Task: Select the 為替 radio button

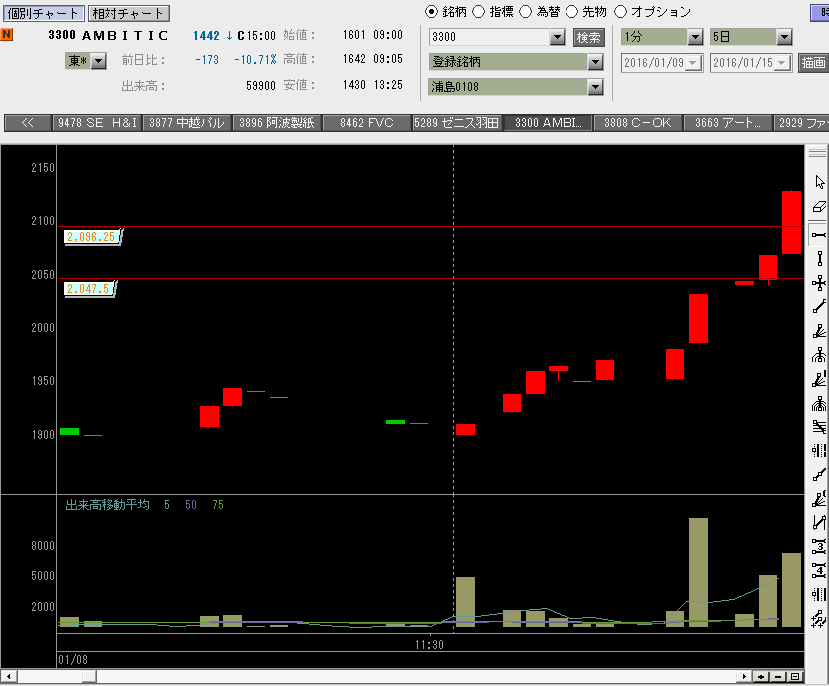Action: [525, 12]
